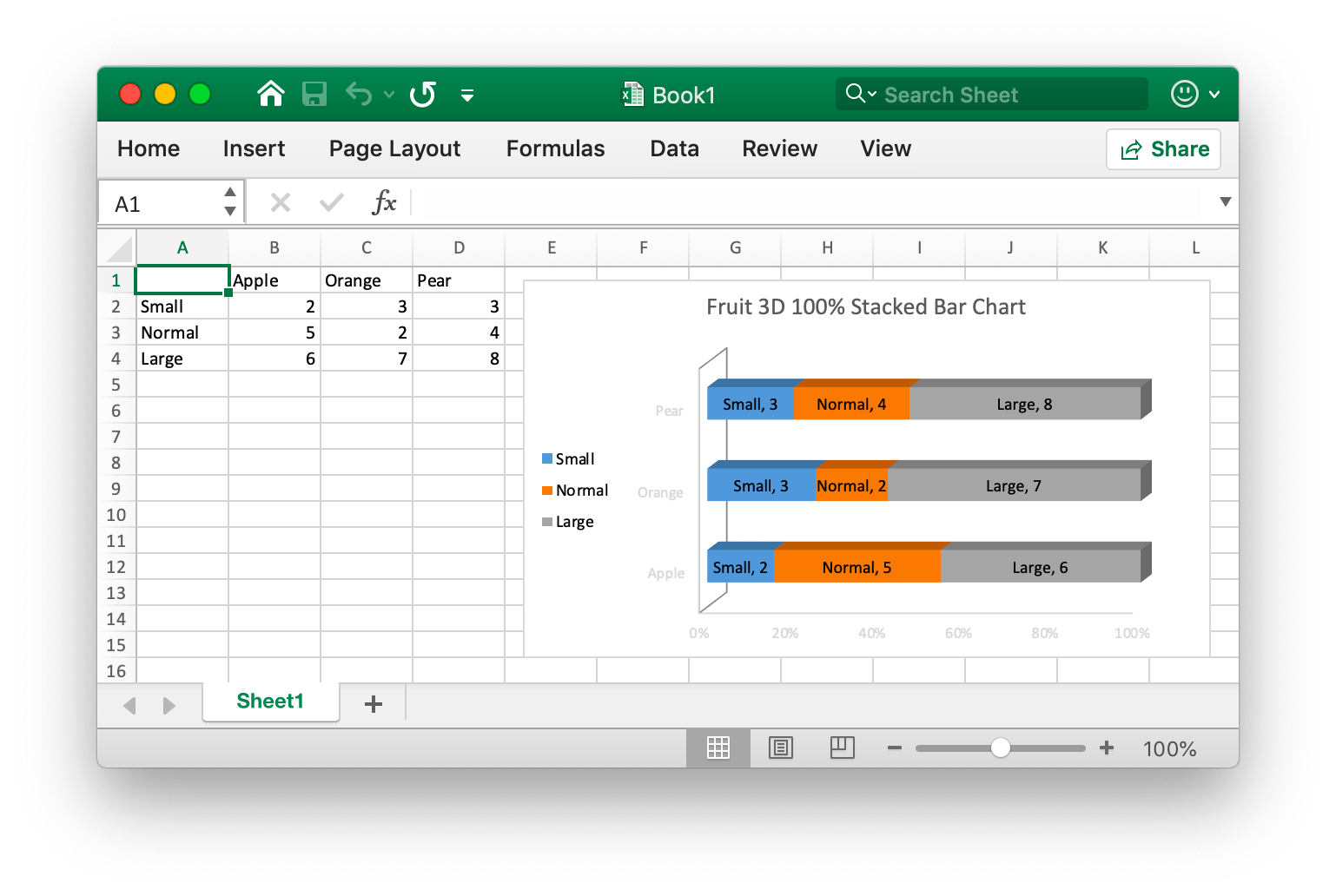Select the Normal view icon in status bar

coord(718,748)
